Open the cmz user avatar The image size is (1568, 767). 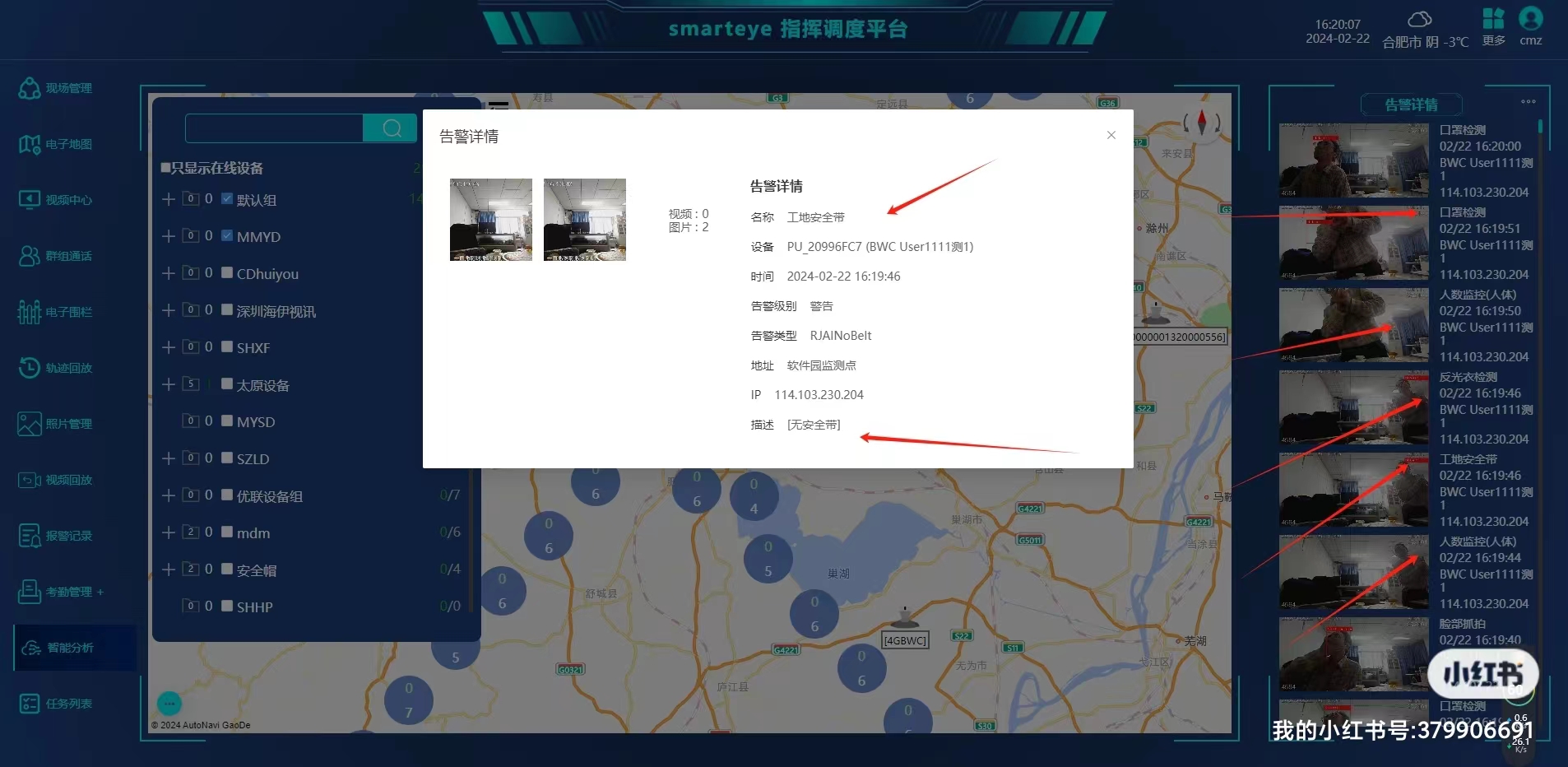tap(1531, 18)
